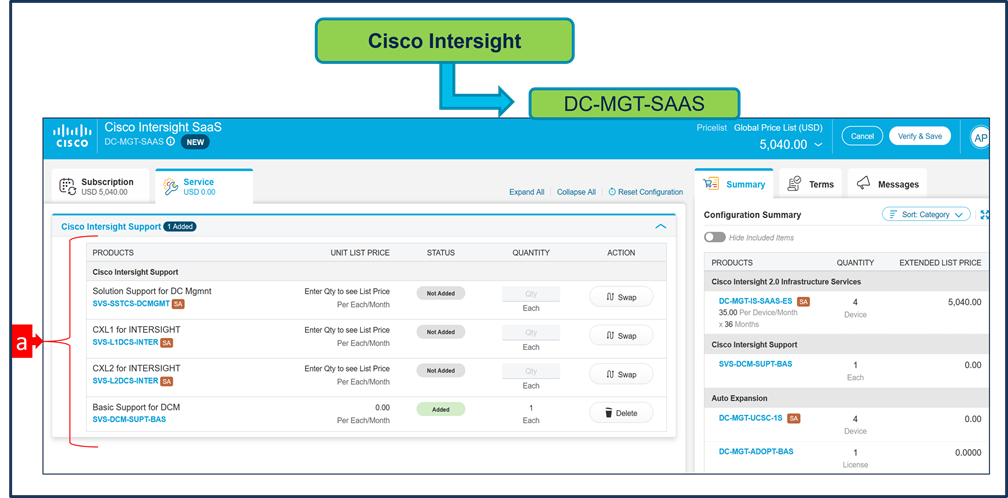Open SVS-L2DCS-INTER product link
1008x498 pixels.
pyautogui.click(x=125, y=381)
